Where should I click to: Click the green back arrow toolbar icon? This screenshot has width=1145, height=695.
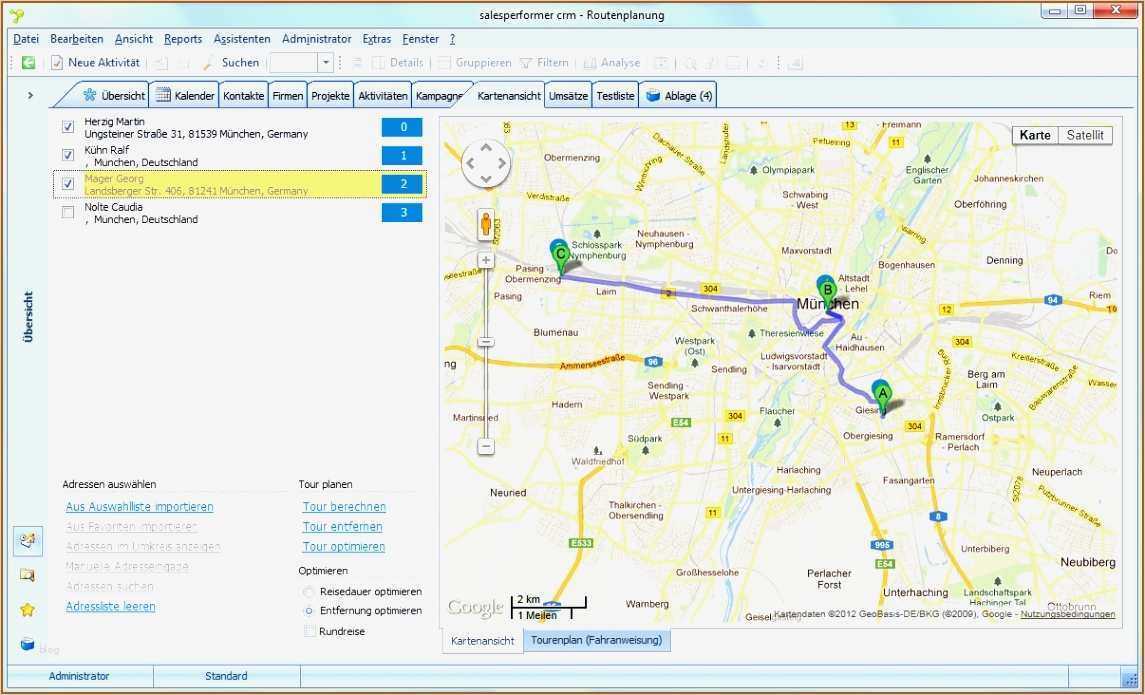[28, 63]
